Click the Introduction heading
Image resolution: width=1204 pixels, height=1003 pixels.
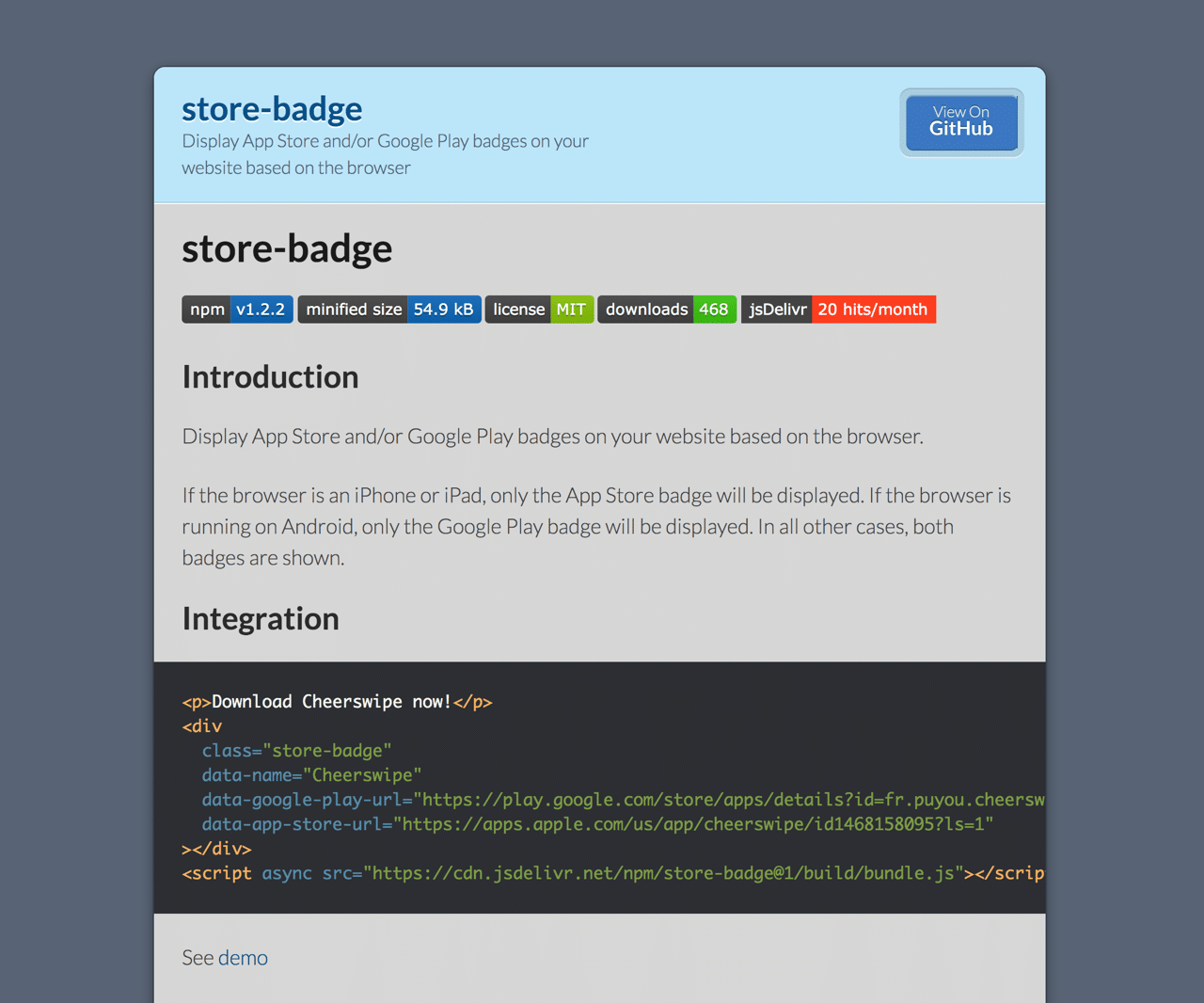(x=270, y=377)
